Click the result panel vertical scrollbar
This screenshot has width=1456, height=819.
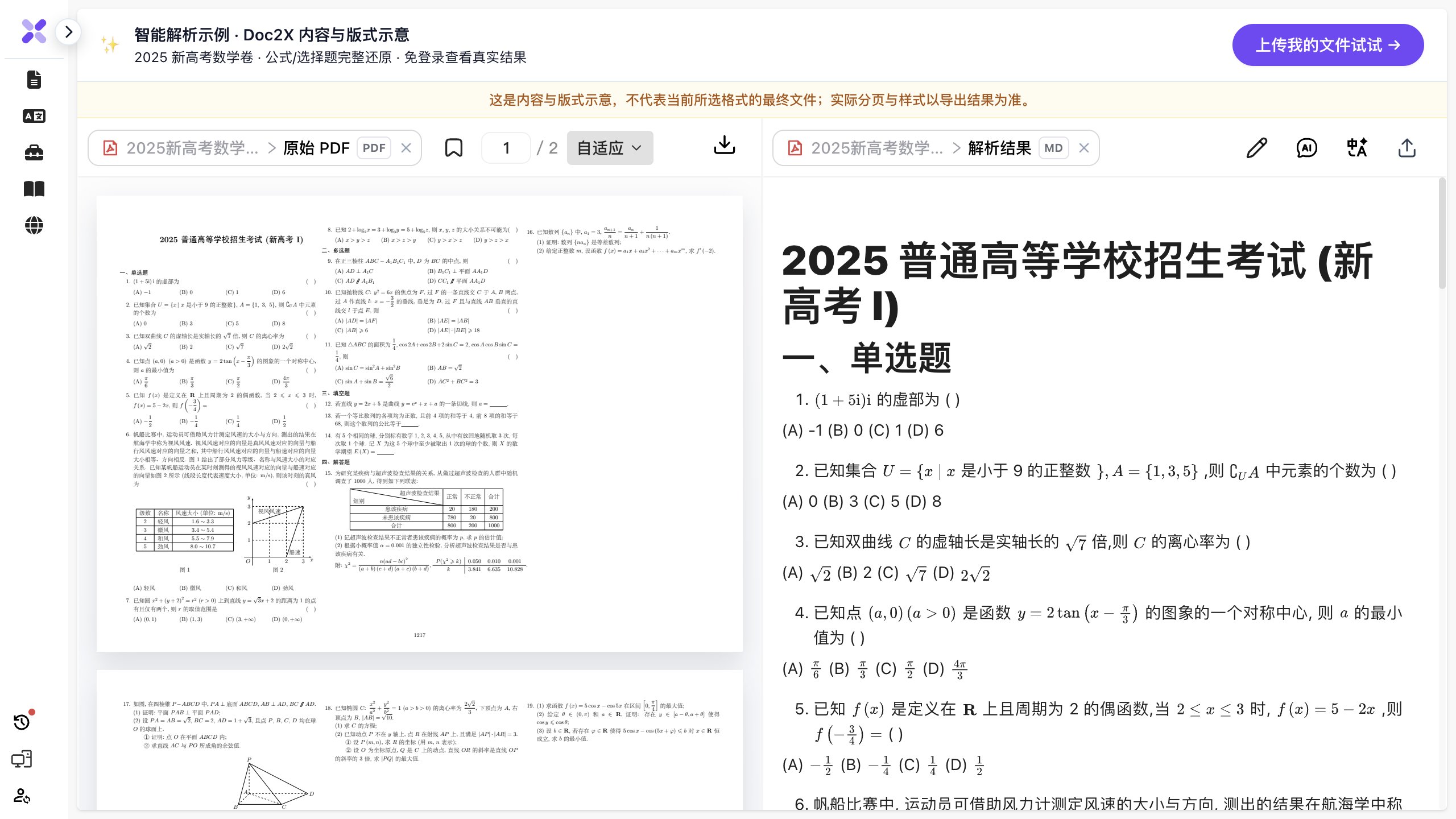pyautogui.click(x=1442, y=233)
